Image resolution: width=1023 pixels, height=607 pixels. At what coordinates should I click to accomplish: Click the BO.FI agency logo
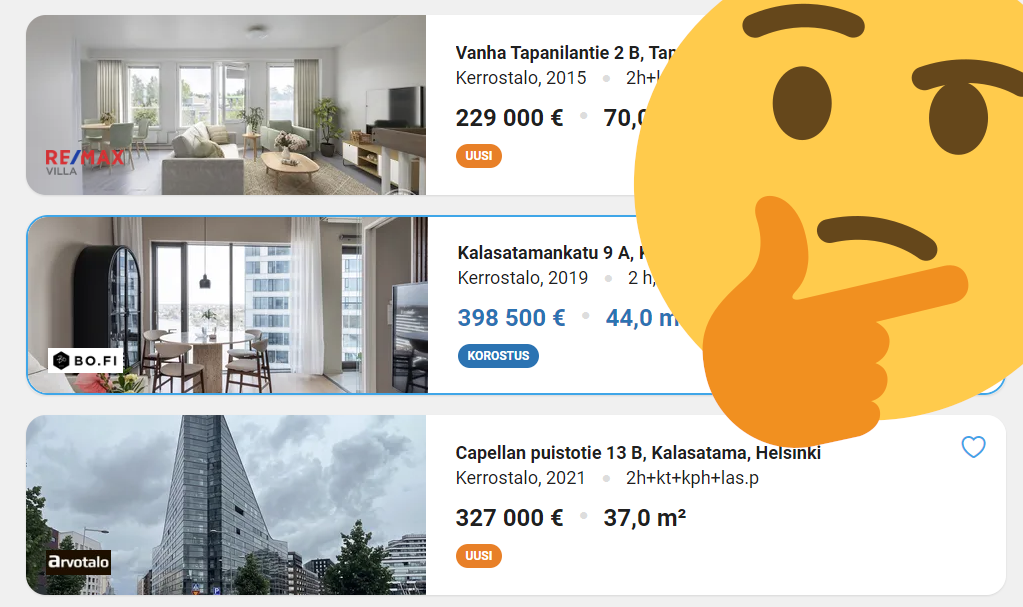[x=85, y=360]
